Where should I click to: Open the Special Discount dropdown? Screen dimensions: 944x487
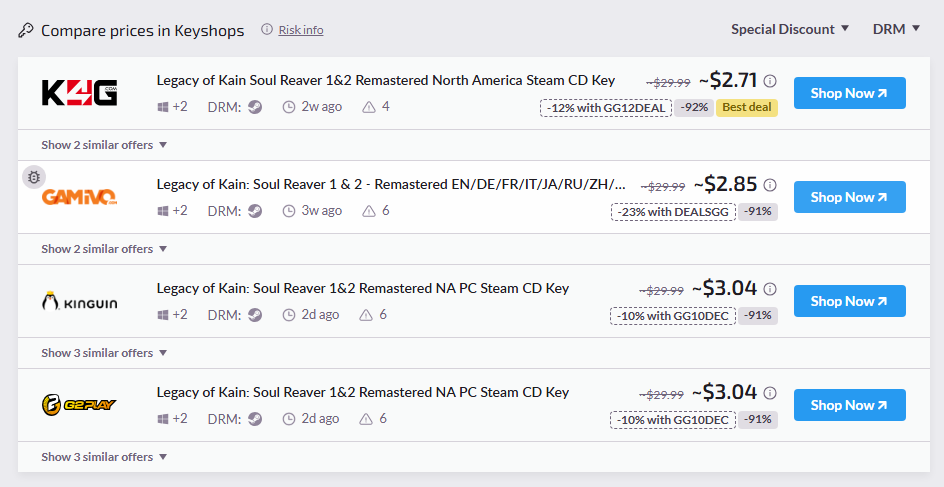coord(789,29)
